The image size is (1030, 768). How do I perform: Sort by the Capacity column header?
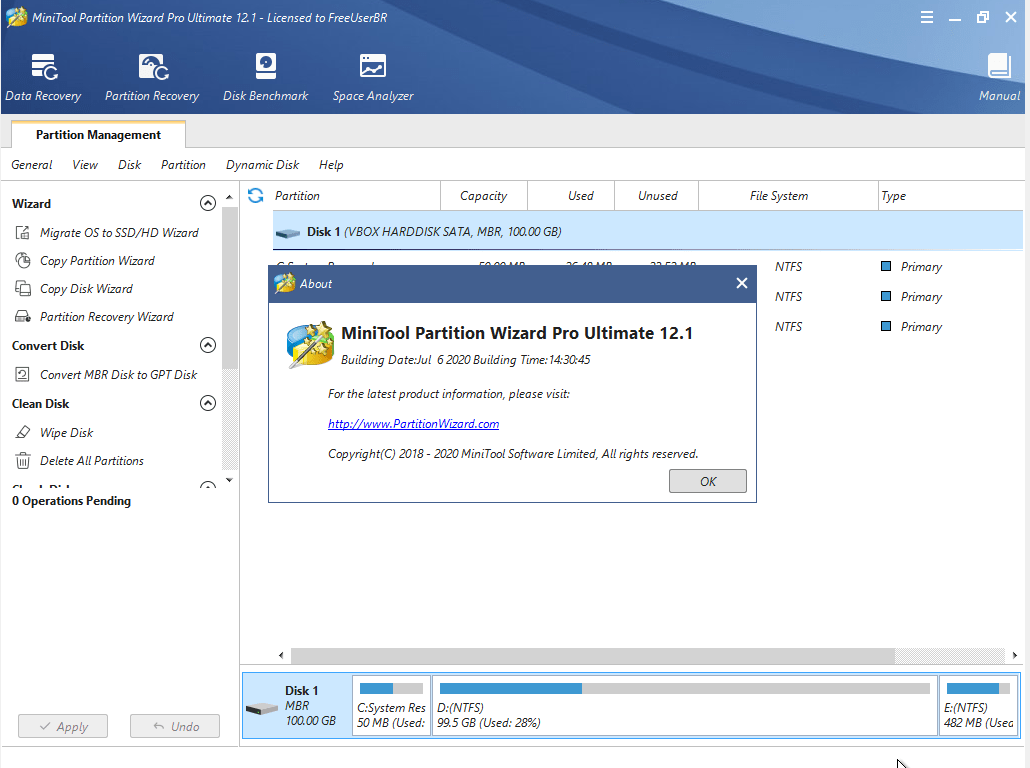pos(483,196)
